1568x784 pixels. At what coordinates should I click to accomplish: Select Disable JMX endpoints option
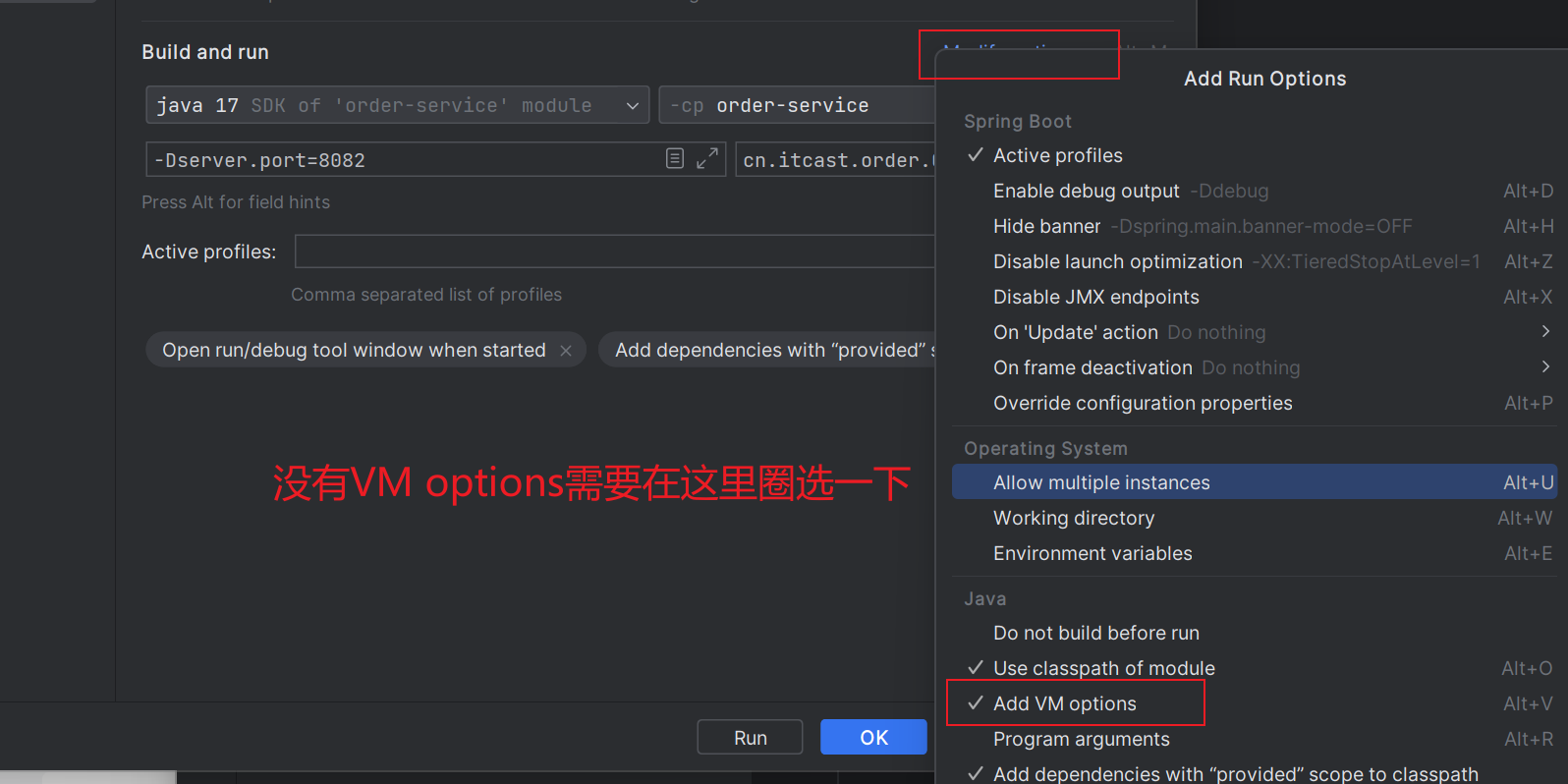tap(1255, 297)
